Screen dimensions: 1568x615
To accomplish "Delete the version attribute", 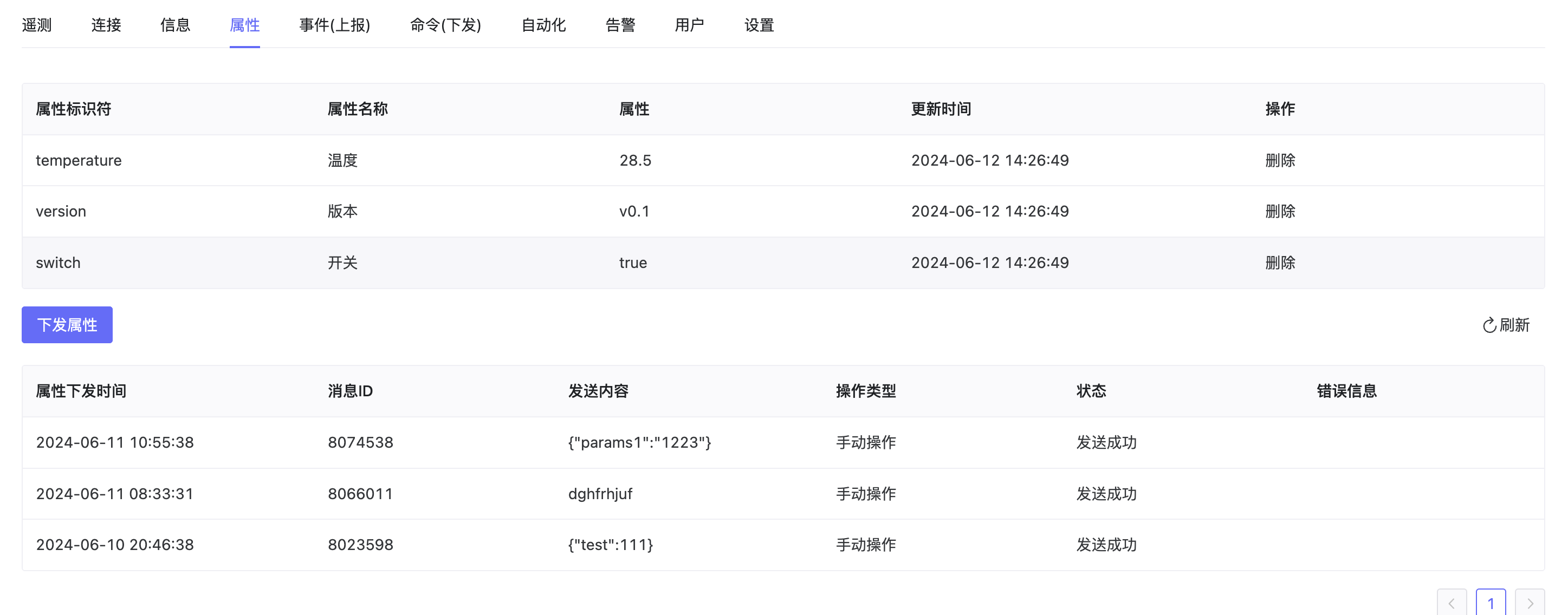I will pos(1279,212).
